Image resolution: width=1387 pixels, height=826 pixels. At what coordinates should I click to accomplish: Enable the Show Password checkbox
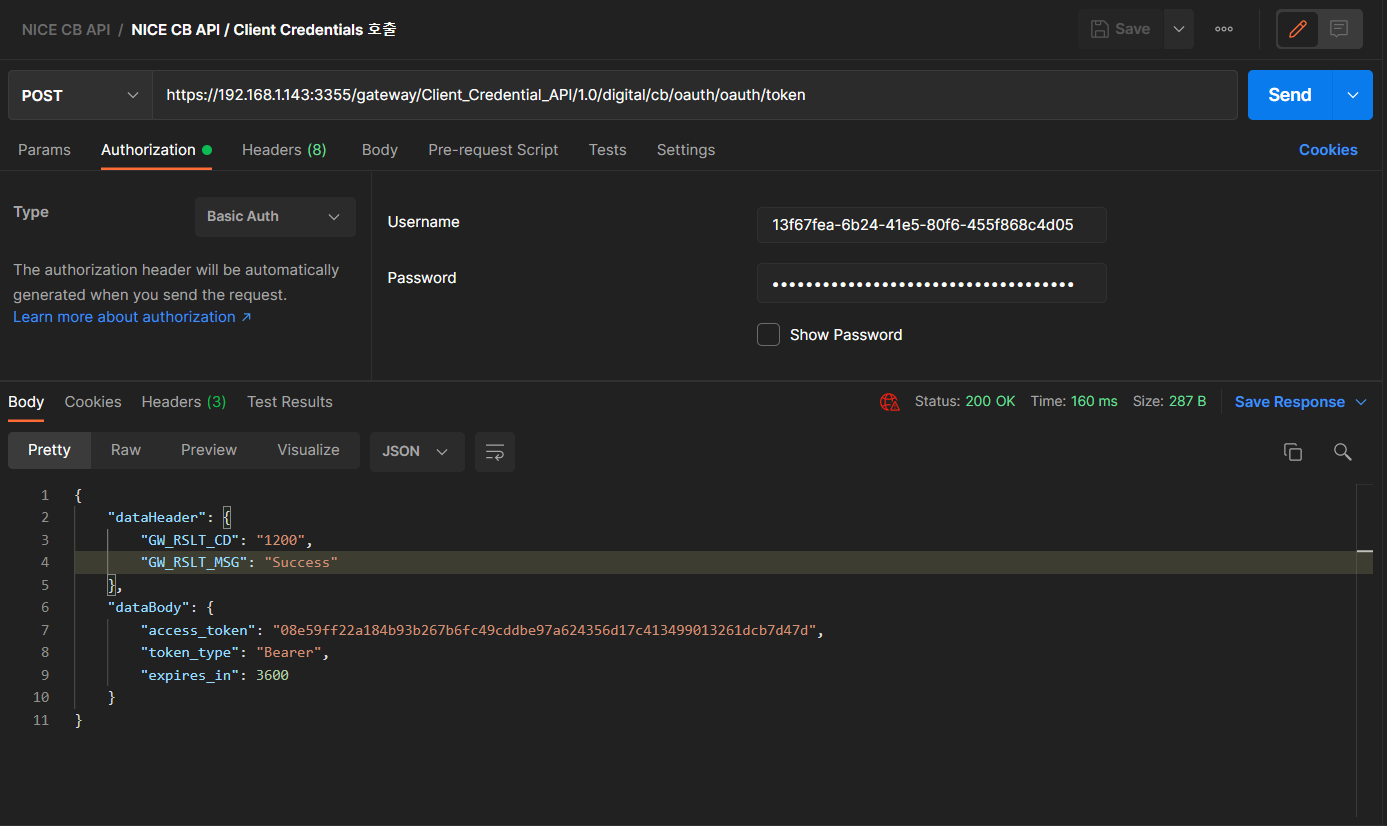[x=768, y=335]
